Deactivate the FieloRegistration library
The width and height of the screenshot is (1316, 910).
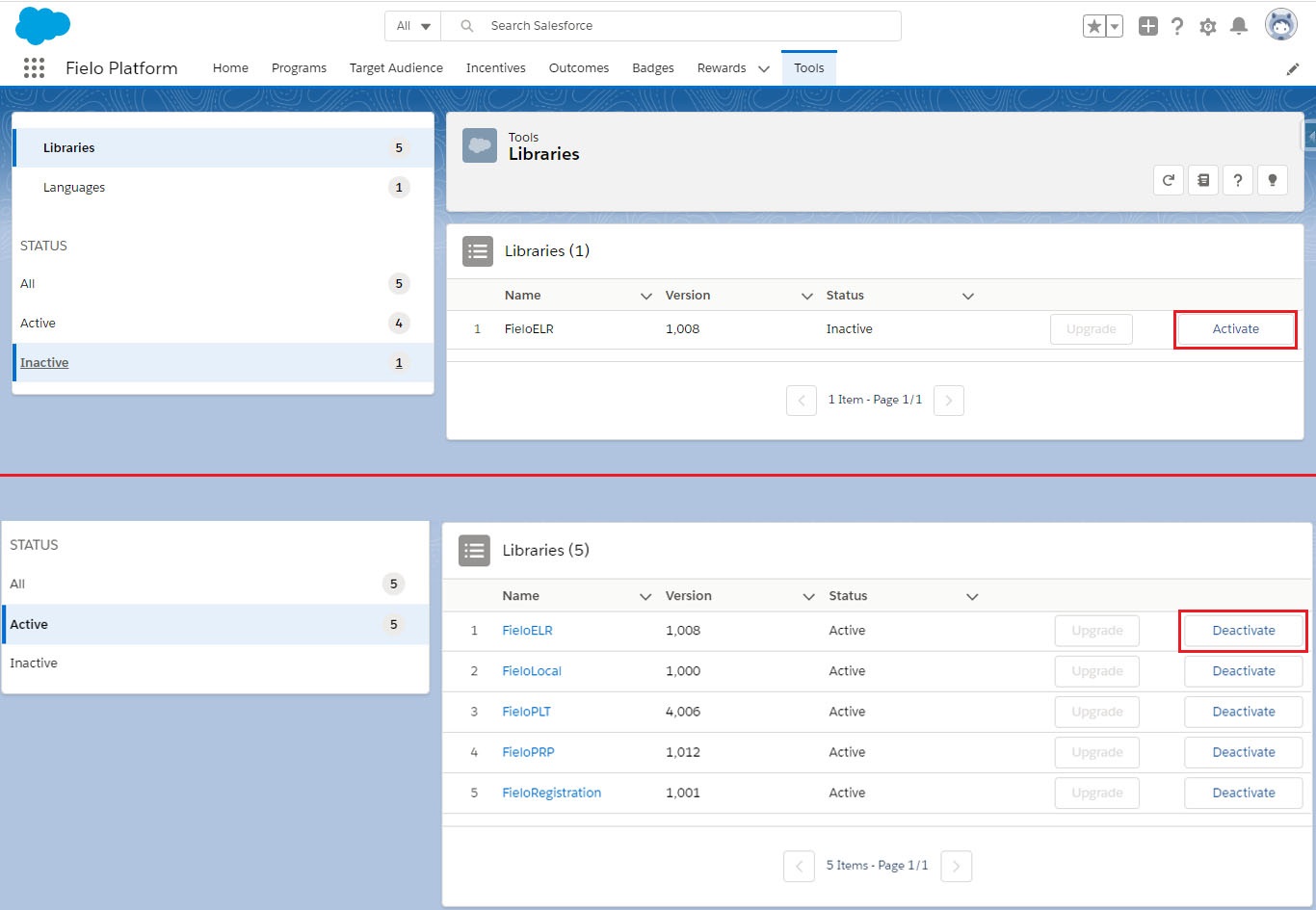point(1244,793)
